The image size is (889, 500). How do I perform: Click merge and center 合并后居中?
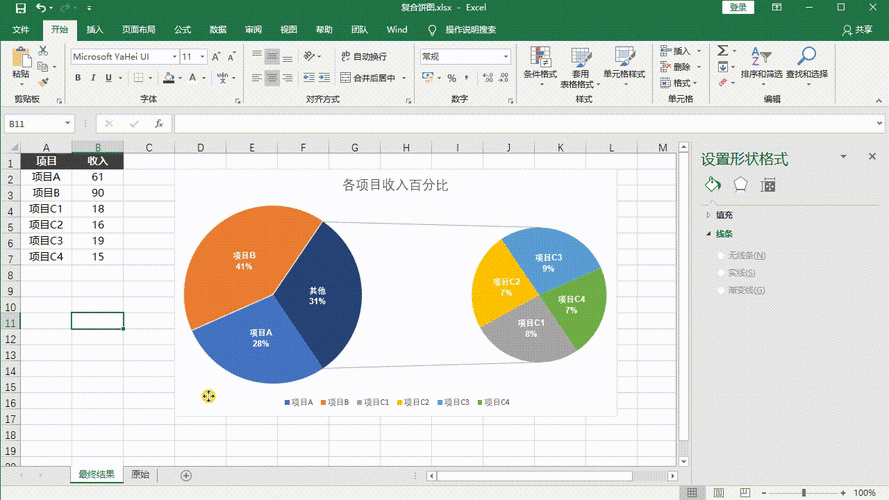pos(368,78)
